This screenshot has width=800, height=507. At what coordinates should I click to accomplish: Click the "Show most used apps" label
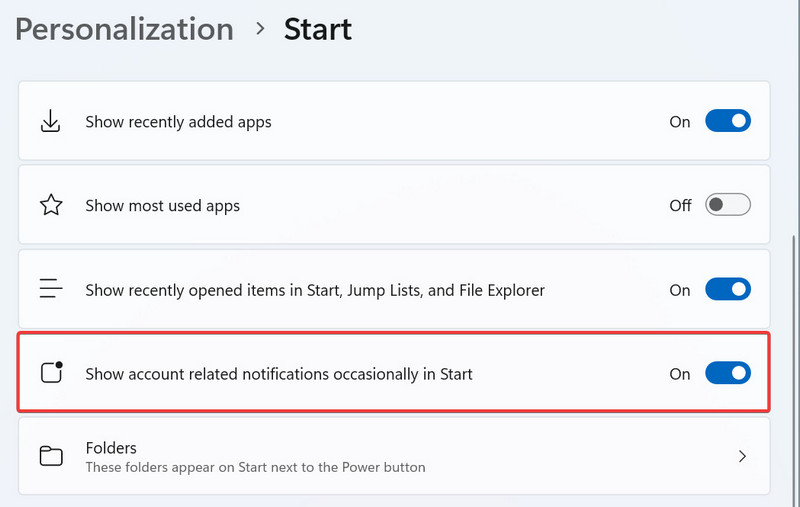click(162, 206)
